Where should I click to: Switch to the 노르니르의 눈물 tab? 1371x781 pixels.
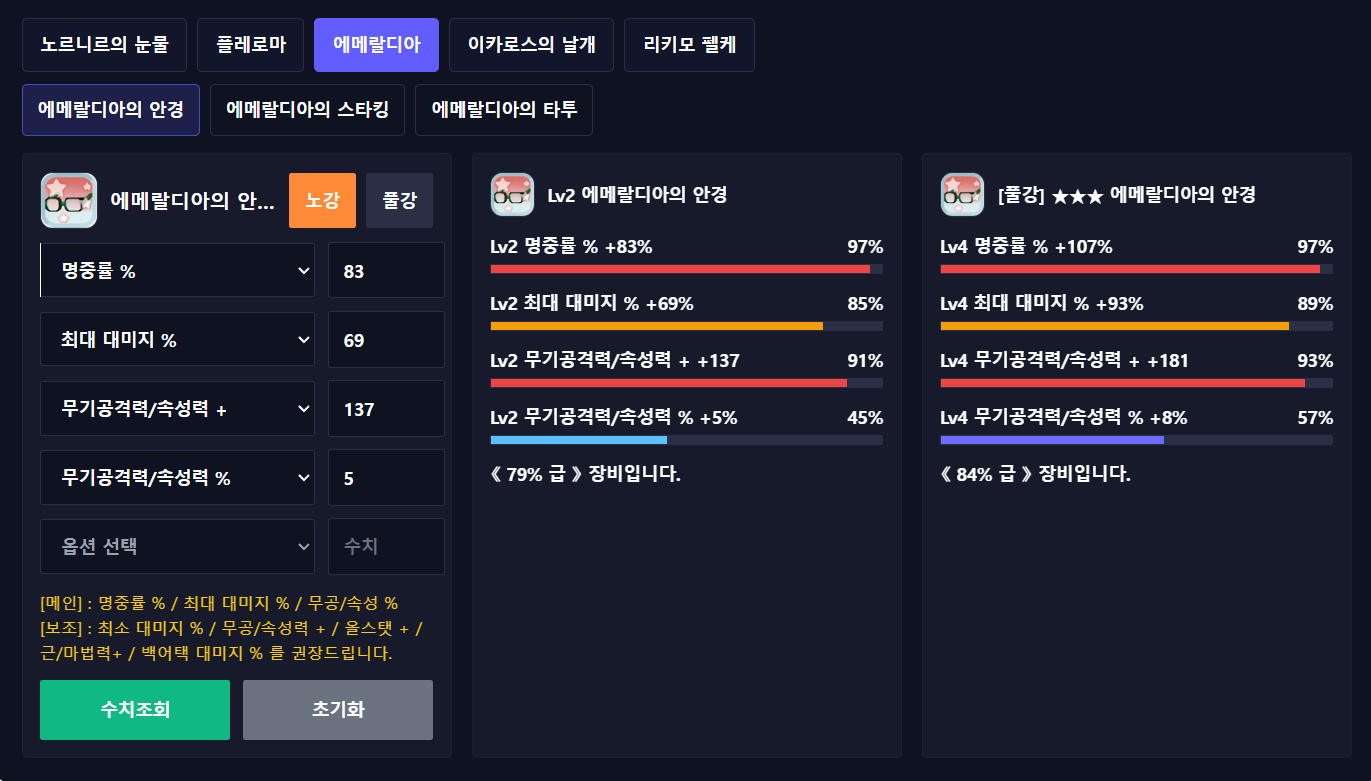point(105,45)
